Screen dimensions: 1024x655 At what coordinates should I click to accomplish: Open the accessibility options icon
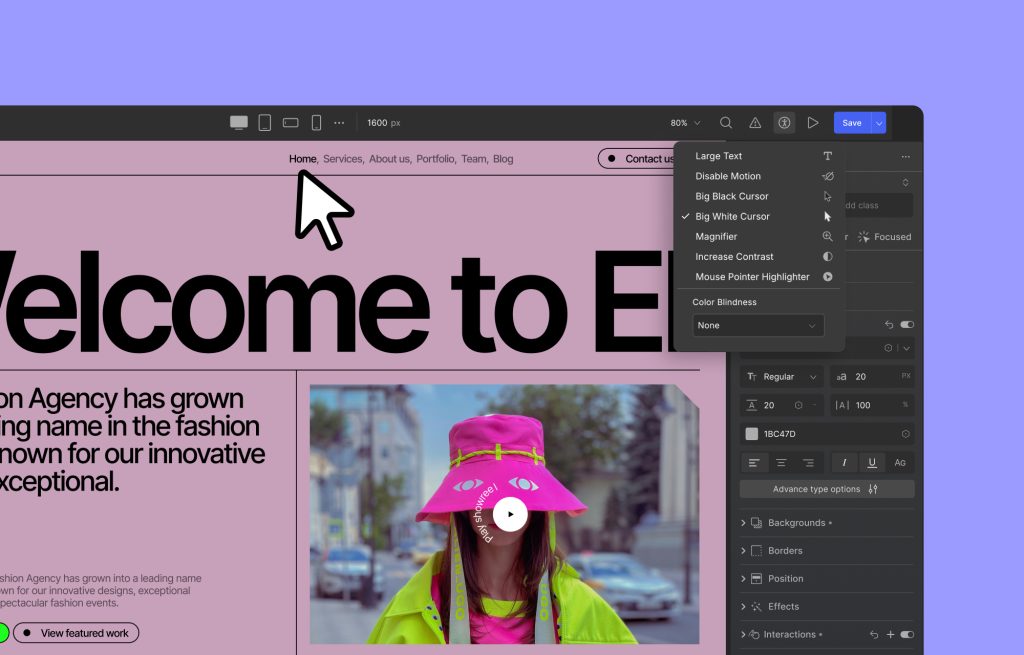pos(785,122)
